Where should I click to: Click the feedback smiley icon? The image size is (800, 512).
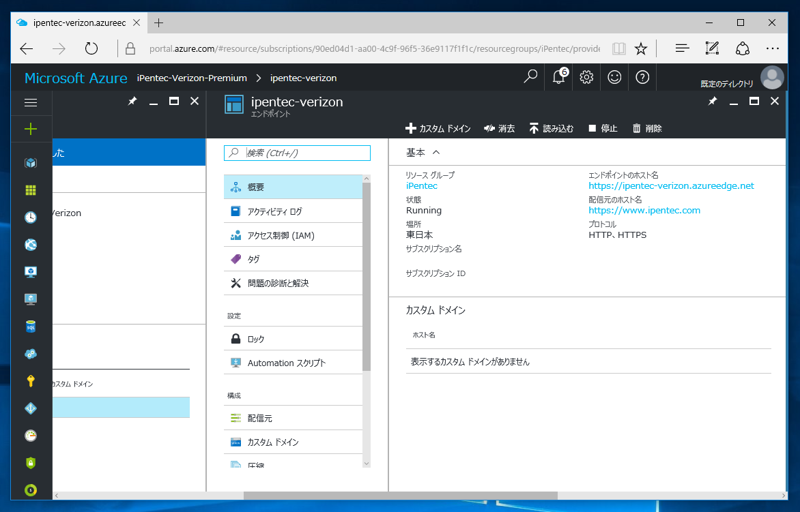[614, 78]
